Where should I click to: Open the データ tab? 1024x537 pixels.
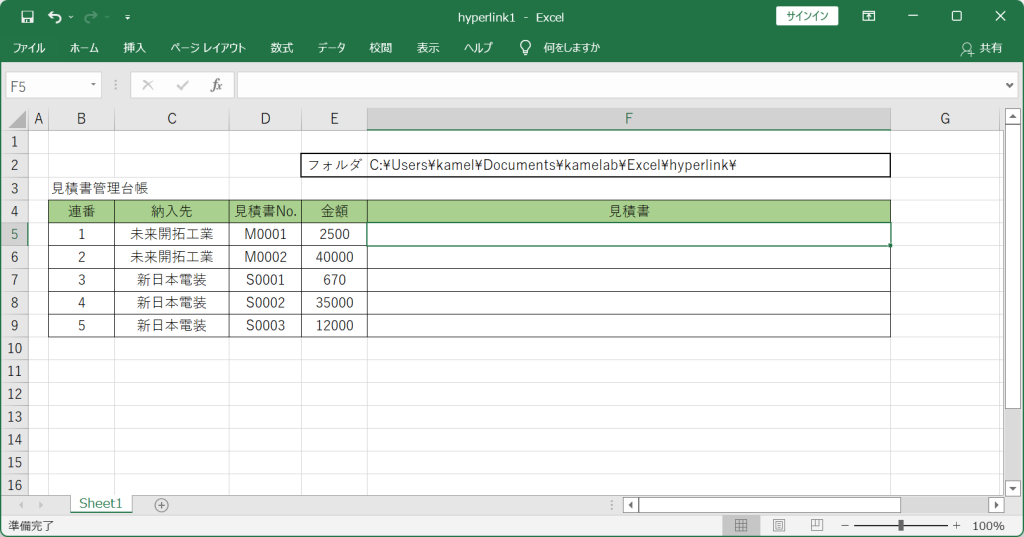tap(331, 48)
